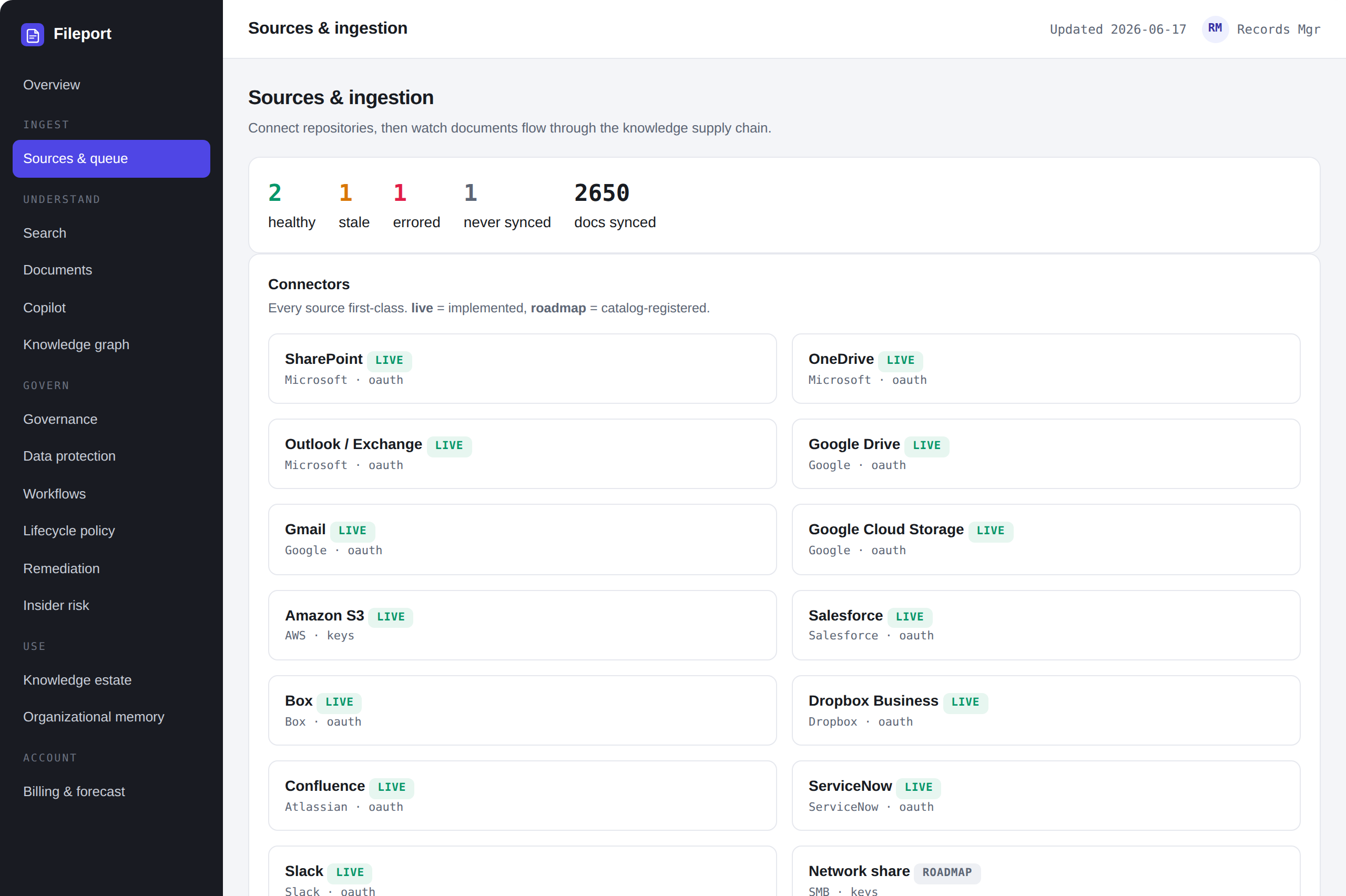The width and height of the screenshot is (1346, 896).
Task: Select the Amazon S3 connector card
Action: click(522, 625)
